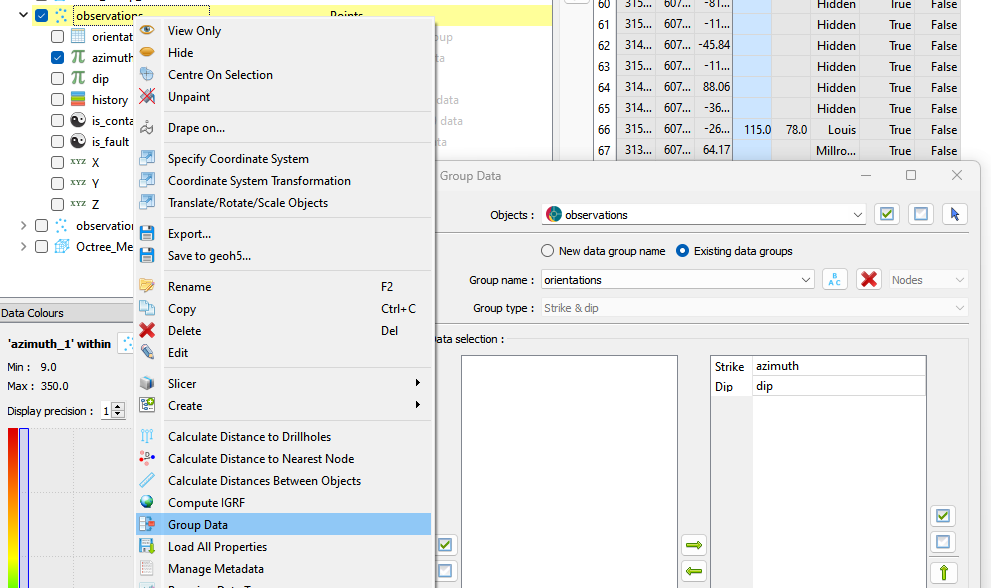Select Export... in the context menu

(189, 234)
